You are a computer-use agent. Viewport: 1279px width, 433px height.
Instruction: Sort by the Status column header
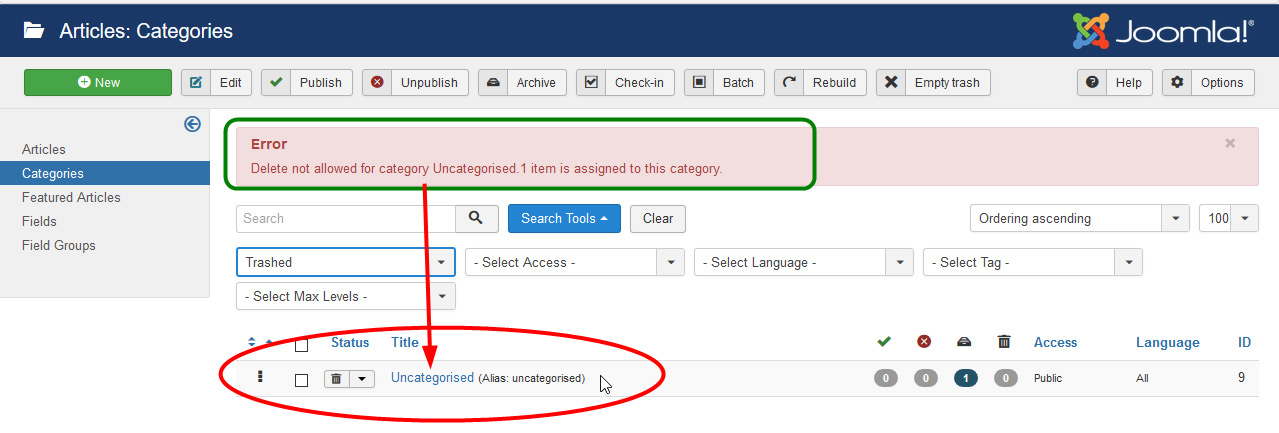click(x=350, y=342)
